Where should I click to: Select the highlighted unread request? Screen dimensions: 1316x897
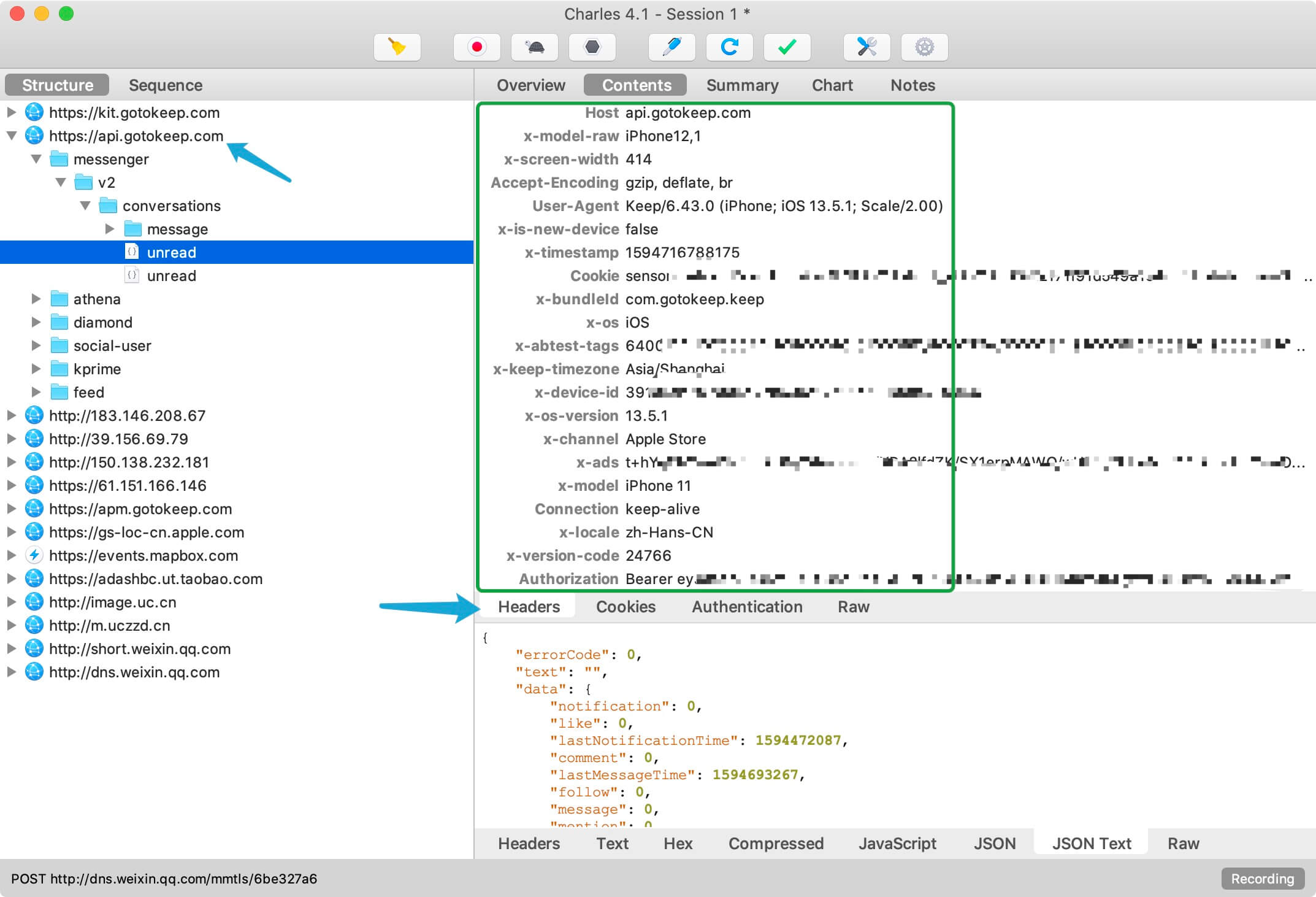point(237,252)
